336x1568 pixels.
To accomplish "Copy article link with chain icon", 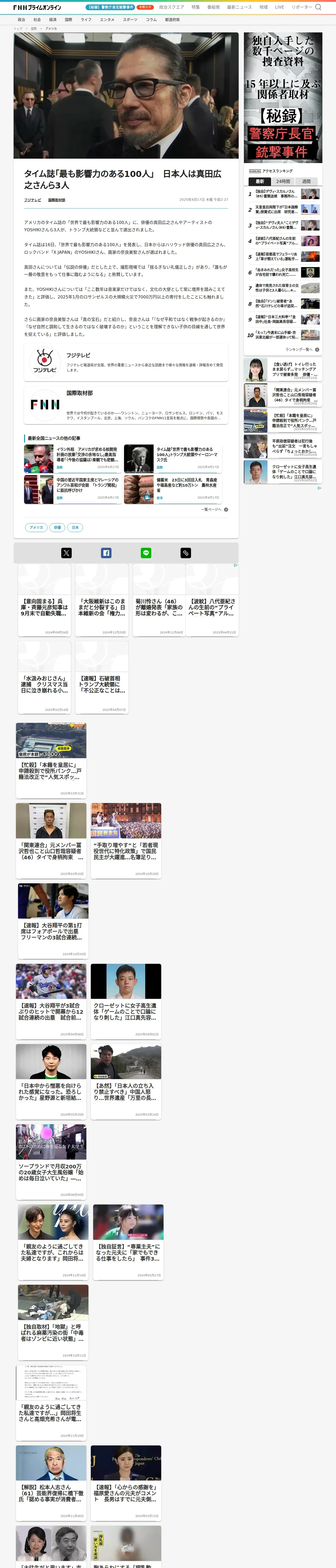I will 186,553.
